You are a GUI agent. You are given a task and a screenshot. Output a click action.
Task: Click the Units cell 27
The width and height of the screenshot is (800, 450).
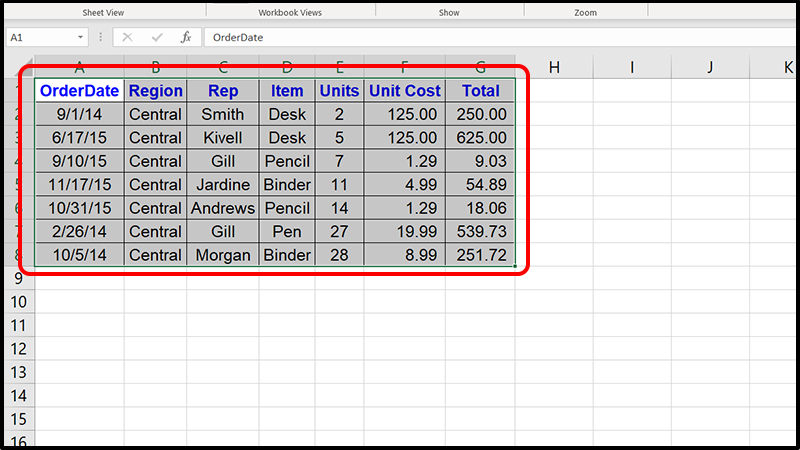click(x=339, y=231)
